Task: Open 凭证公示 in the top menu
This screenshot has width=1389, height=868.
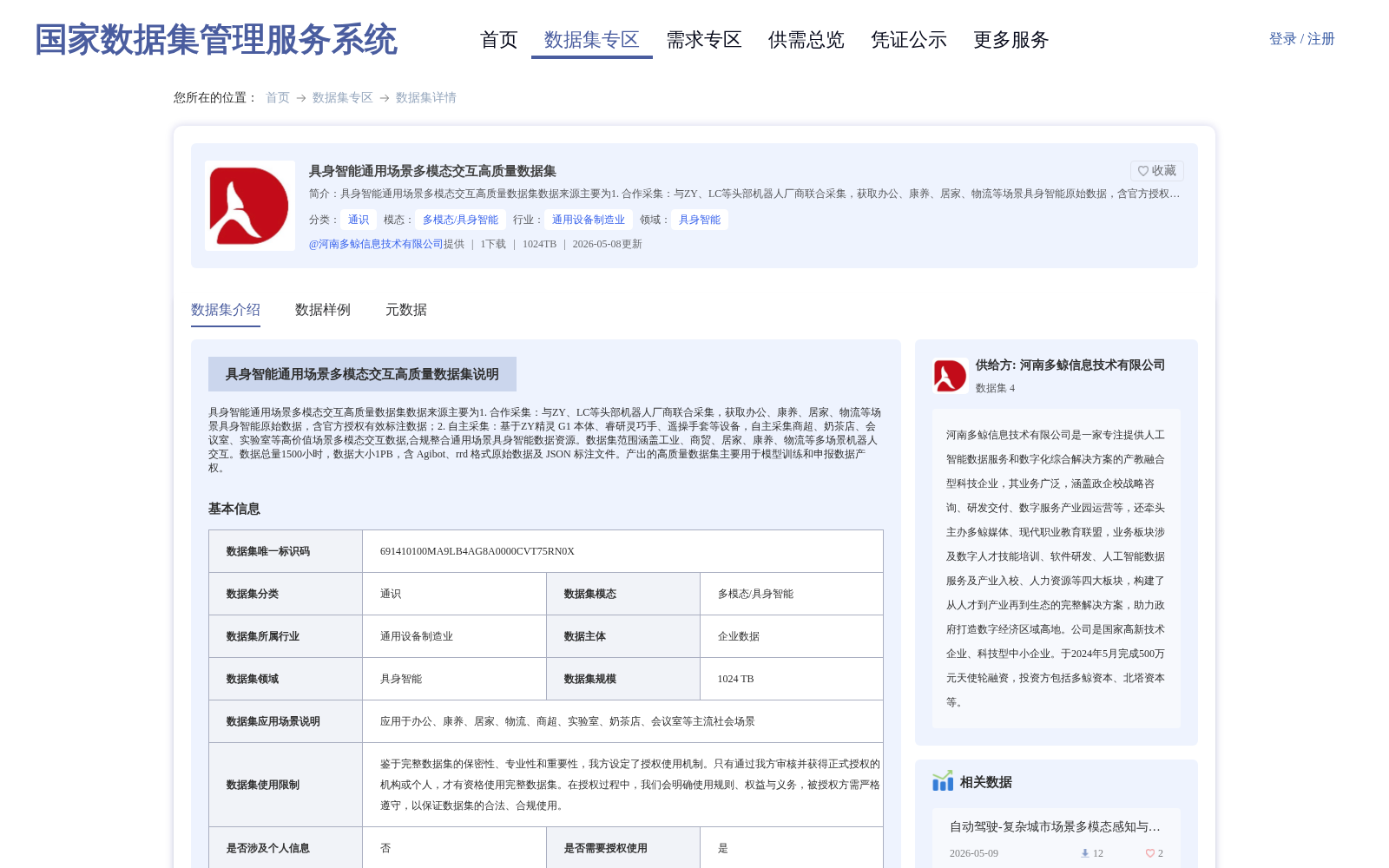Action: coord(909,40)
